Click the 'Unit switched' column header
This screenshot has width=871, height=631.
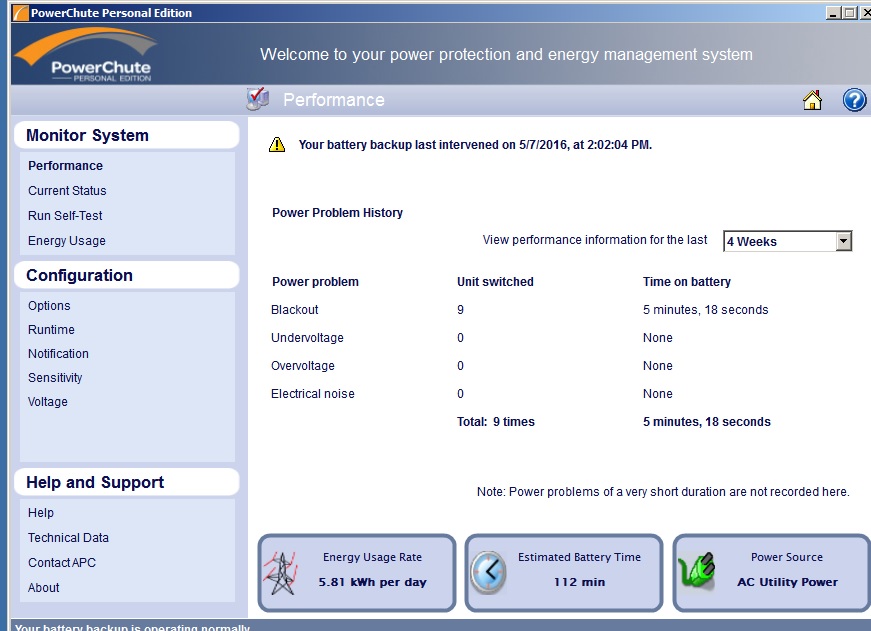click(495, 282)
